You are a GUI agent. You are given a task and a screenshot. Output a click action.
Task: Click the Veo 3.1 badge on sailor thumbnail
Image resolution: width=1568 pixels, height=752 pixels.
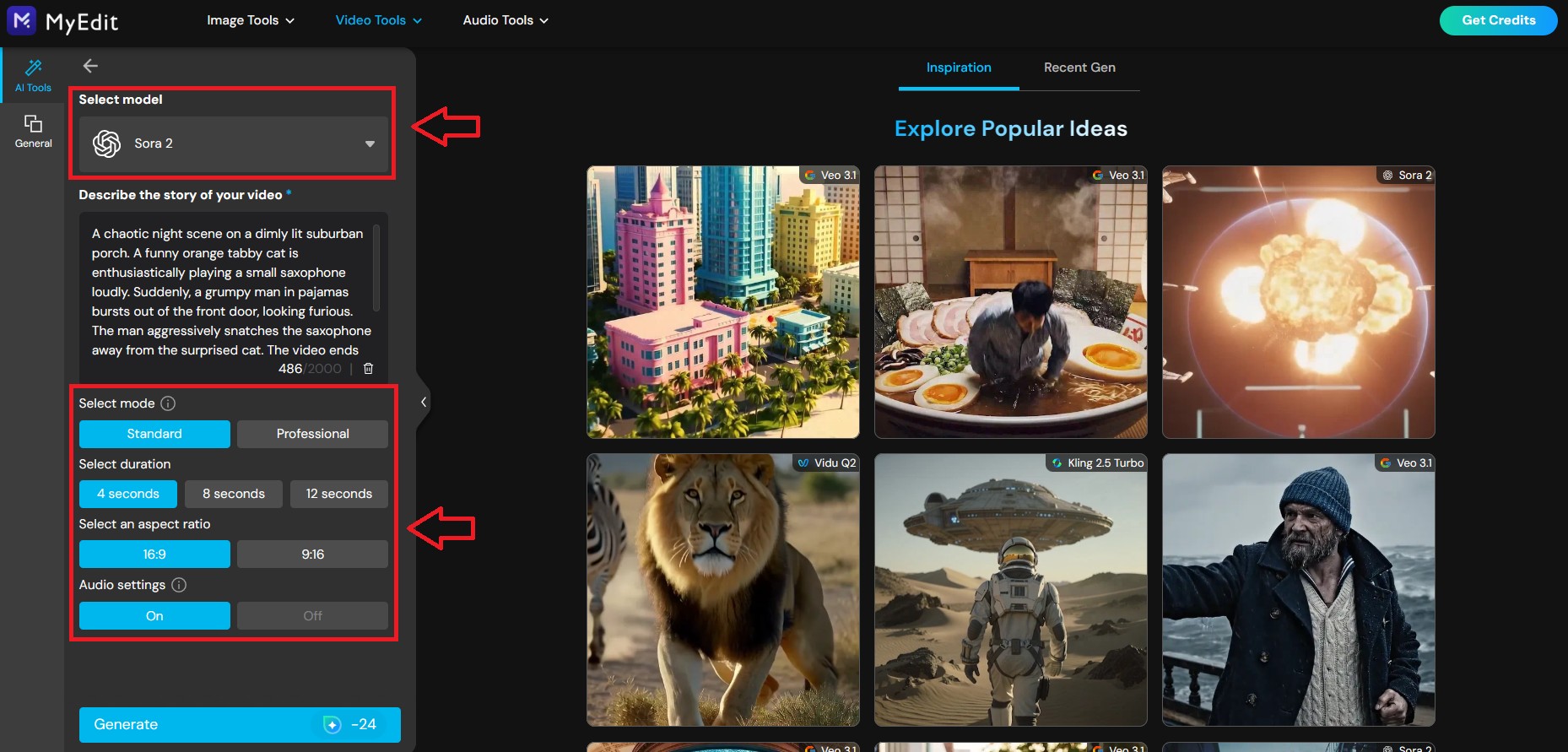[1406, 463]
